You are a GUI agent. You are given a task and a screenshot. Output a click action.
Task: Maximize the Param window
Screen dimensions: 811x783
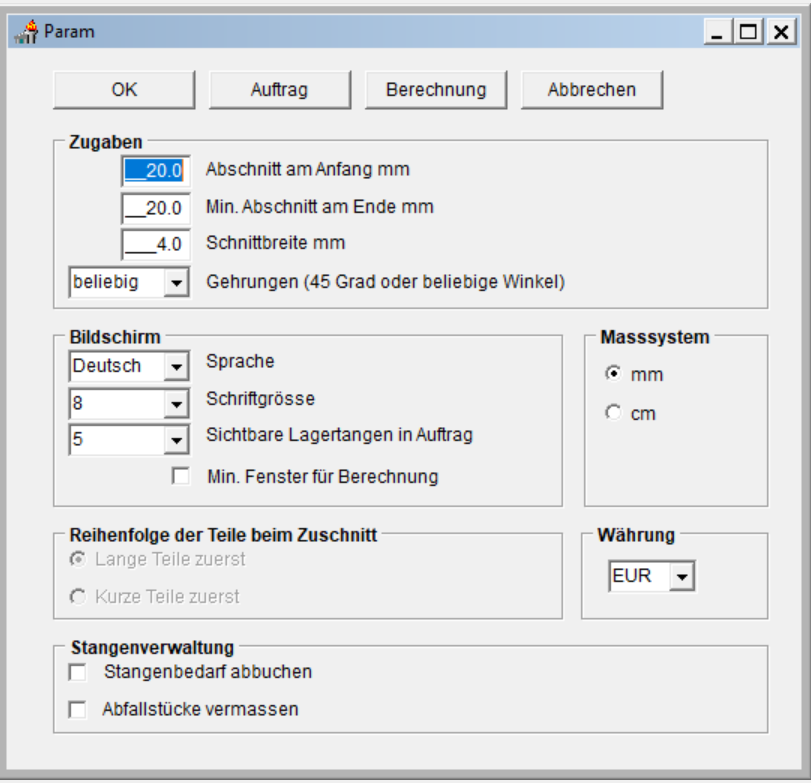point(747,32)
